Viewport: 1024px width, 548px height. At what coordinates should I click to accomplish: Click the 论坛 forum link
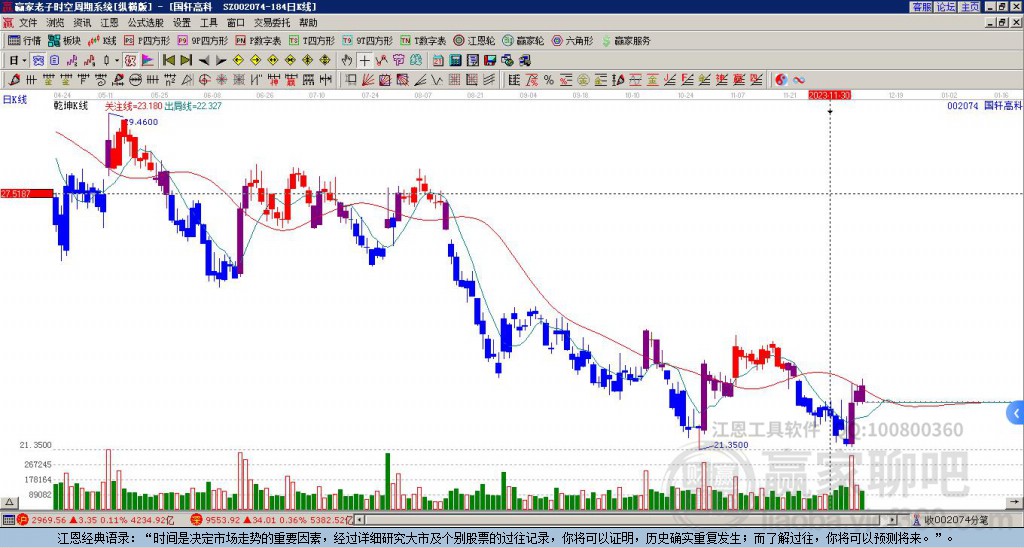tap(945, 7)
